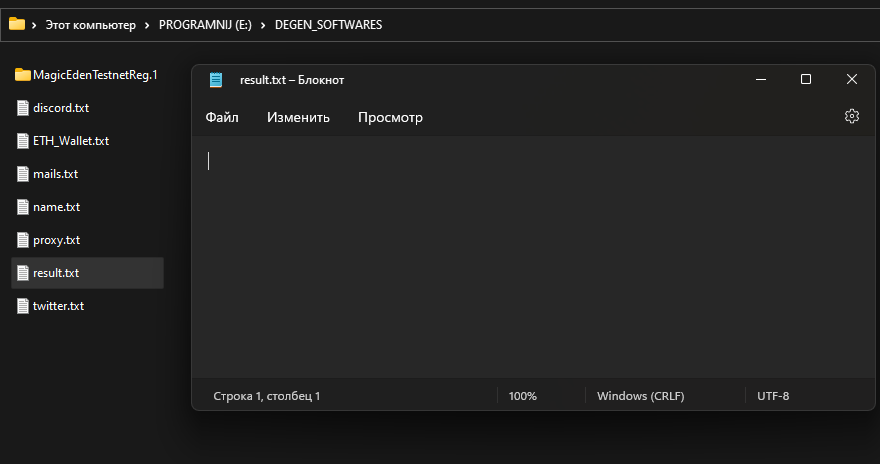Screen dimensions: 880x464
Task: Click the discord.txt file icon
Action: pyautogui.click(x=22, y=108)
